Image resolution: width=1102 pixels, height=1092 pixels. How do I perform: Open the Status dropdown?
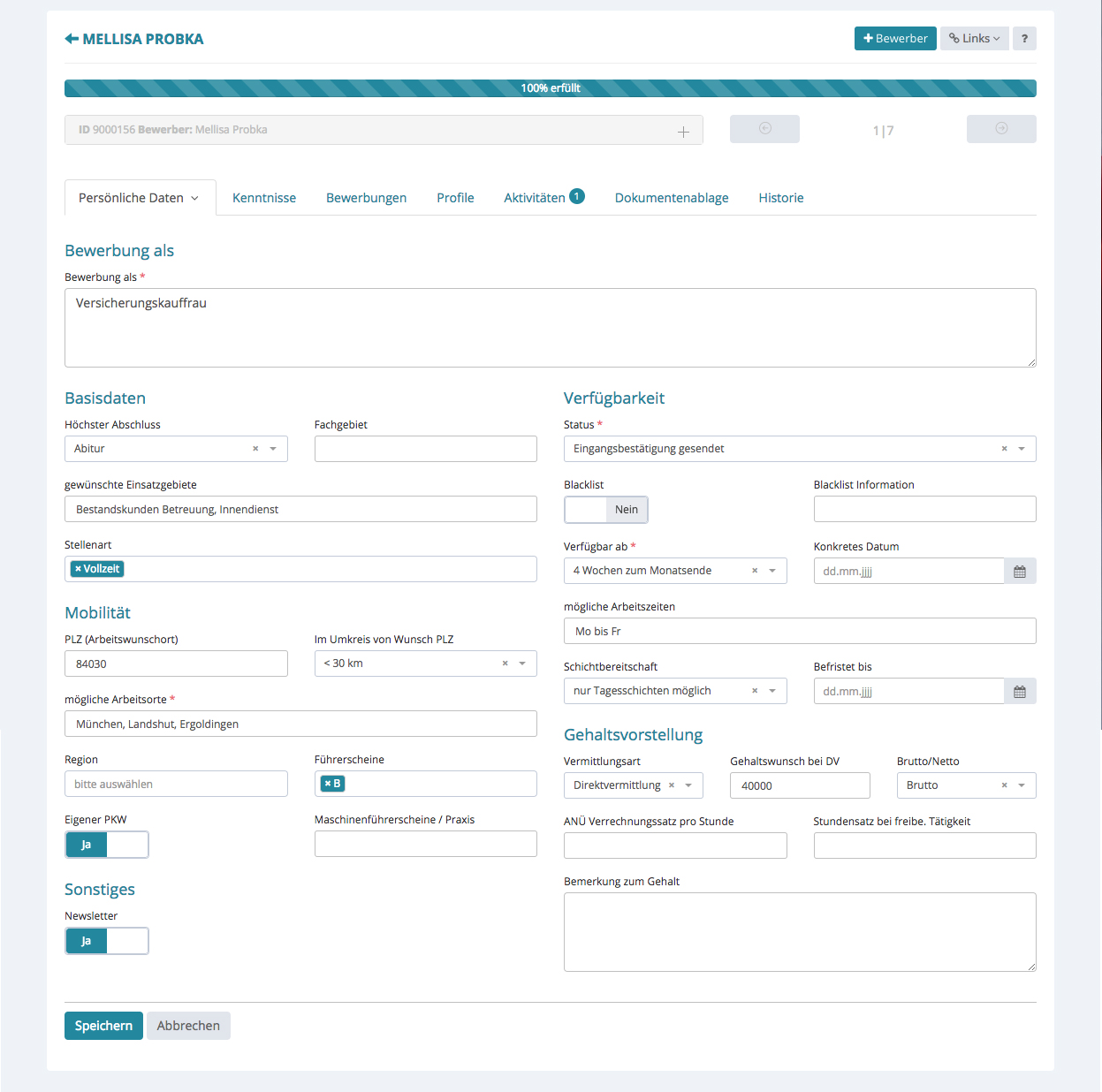click(1022, 449)
